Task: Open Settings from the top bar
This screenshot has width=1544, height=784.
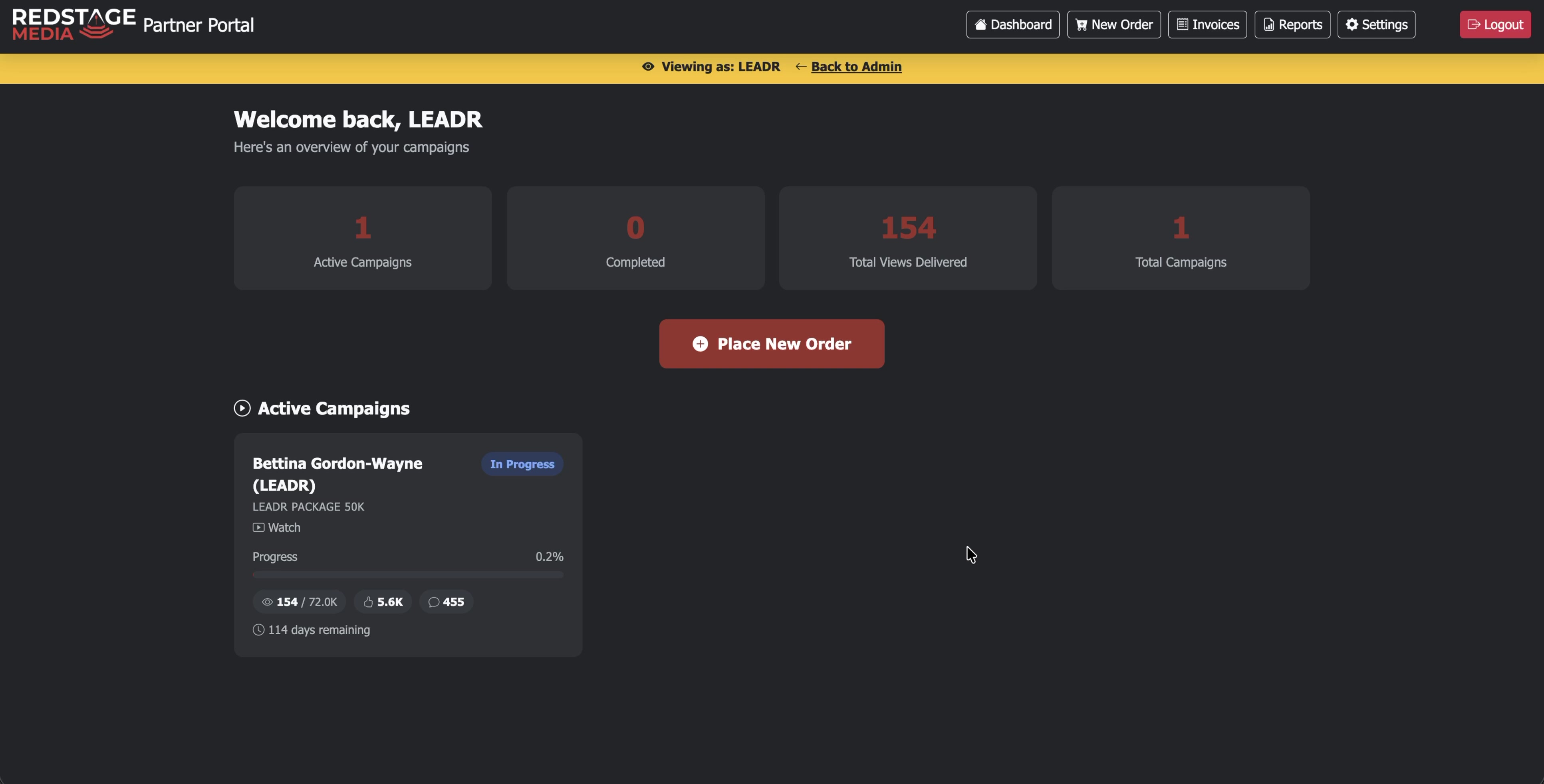Action: [x=1376, y=25]
